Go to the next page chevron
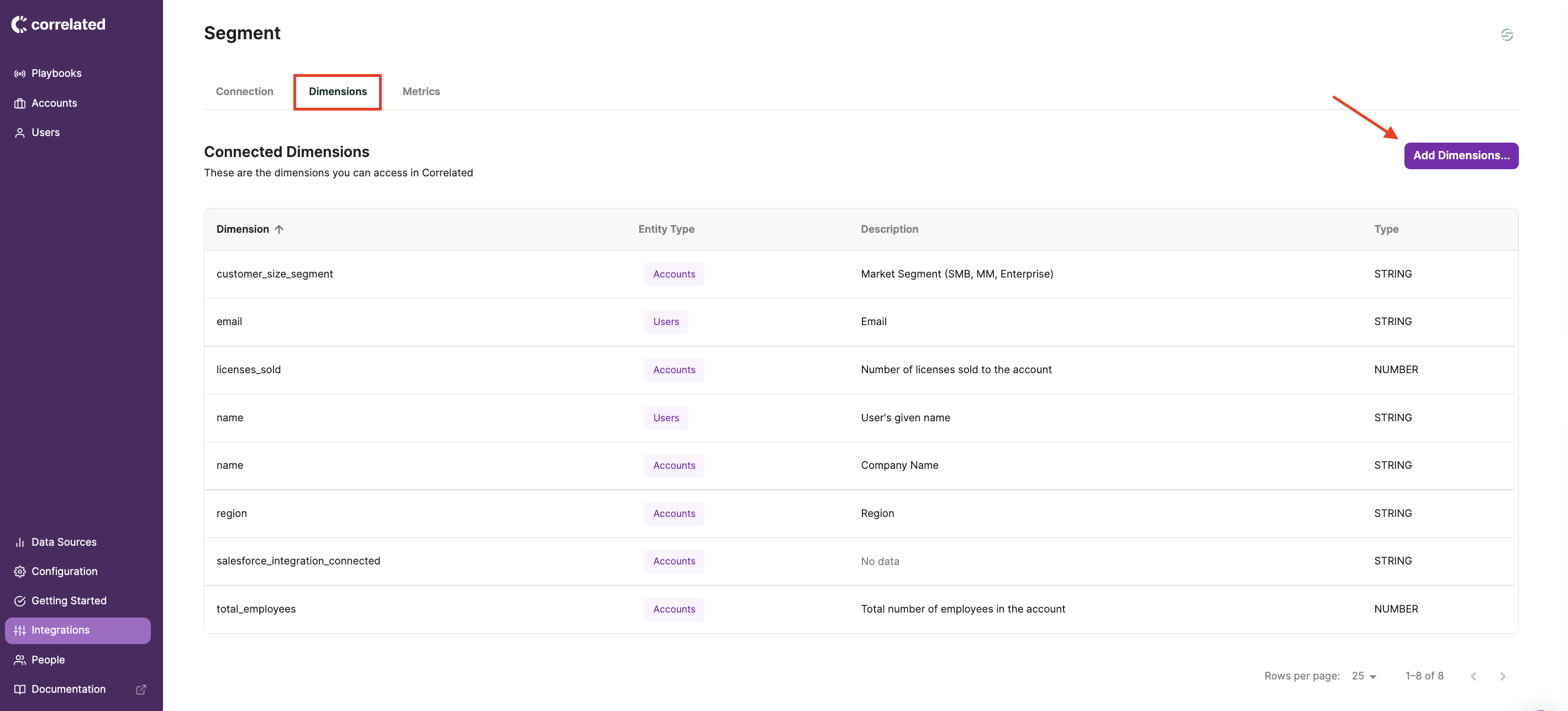This screenshot has width=1568, height=711. (x=1502, y=676)
